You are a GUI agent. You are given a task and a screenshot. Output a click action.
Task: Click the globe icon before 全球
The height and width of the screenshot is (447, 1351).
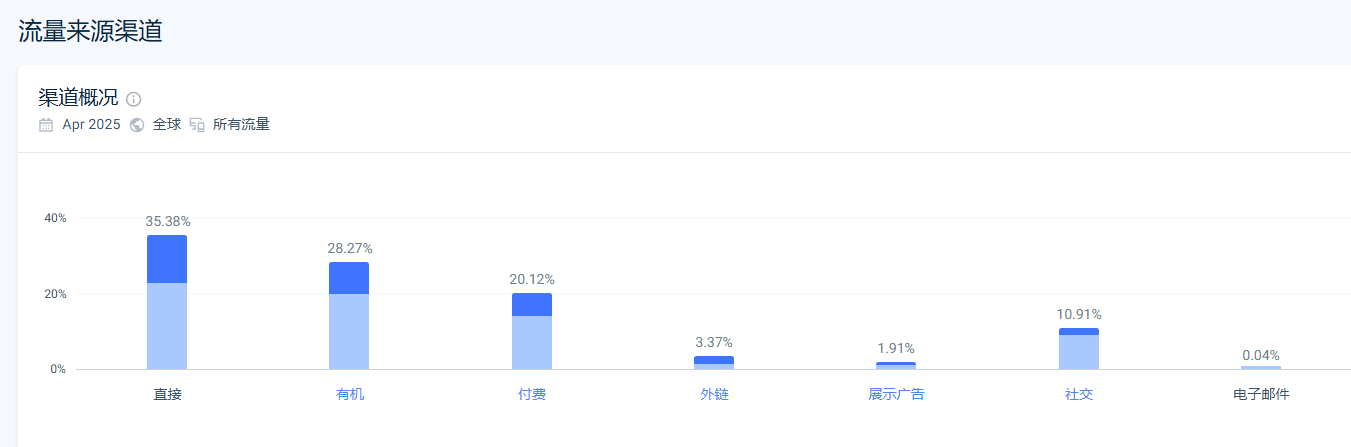(x=137, y=125)
